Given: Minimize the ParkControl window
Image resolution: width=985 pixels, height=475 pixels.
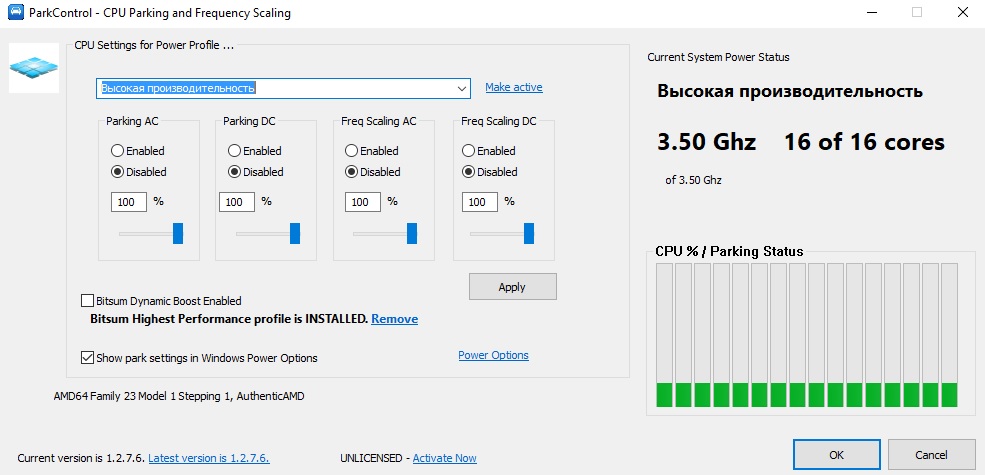Looking at the screenshot, I should click(x=872, y=12).
